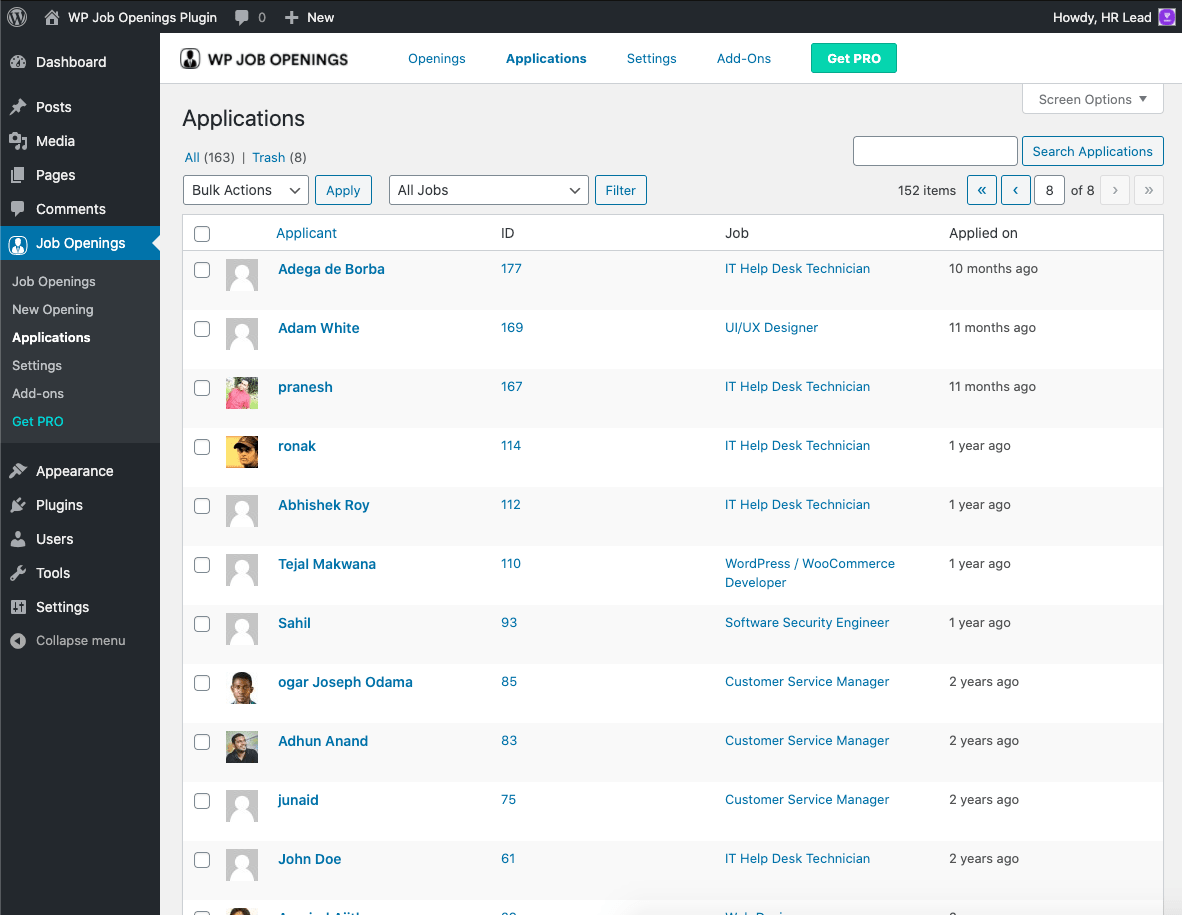Image resolution: width=1182 pixels, height=915 pixels.
Task: Click the Users person icon
Action: click(x=18, y=539)
